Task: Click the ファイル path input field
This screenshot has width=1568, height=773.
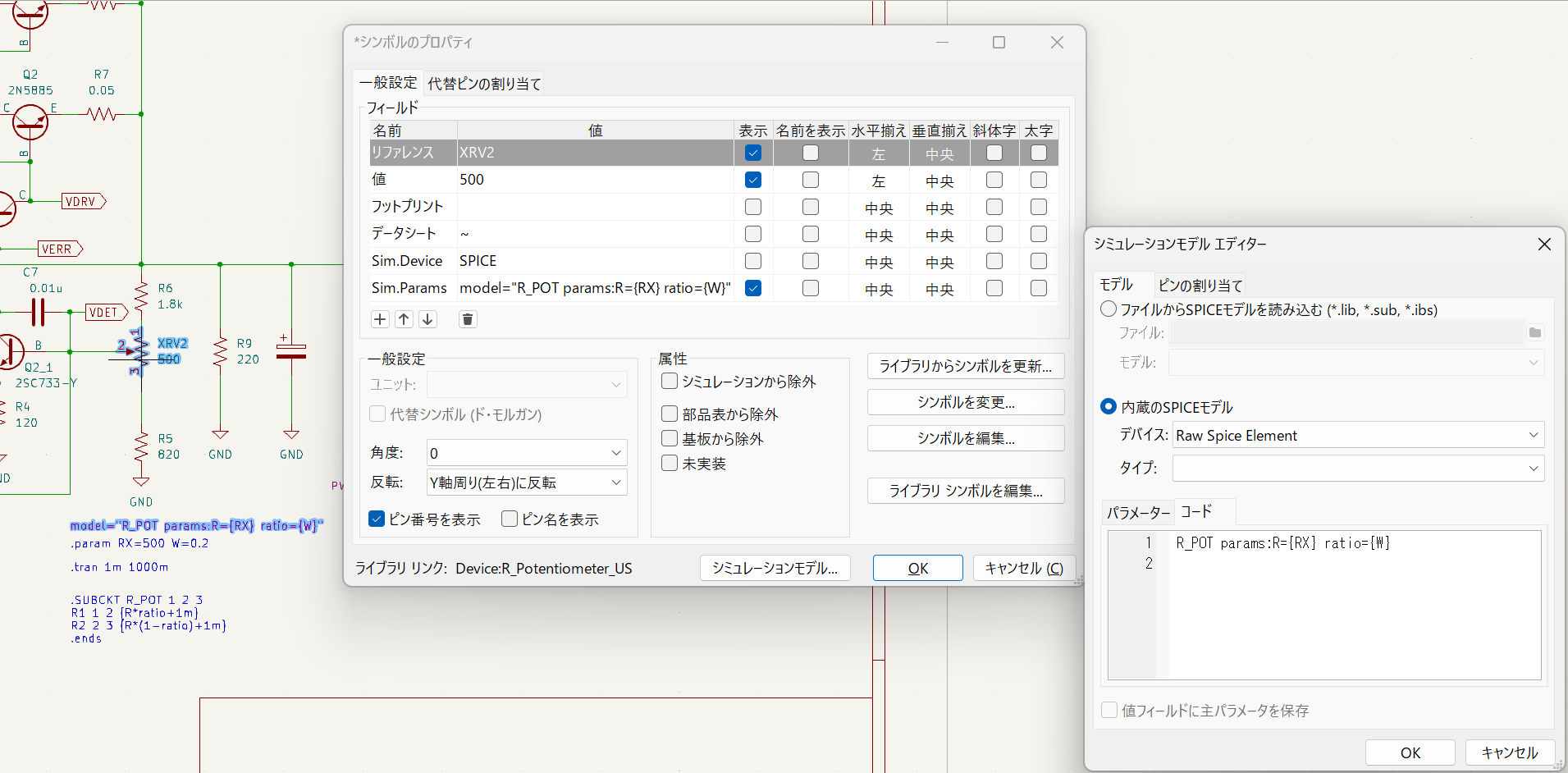Action: (x=1346, y=332)
